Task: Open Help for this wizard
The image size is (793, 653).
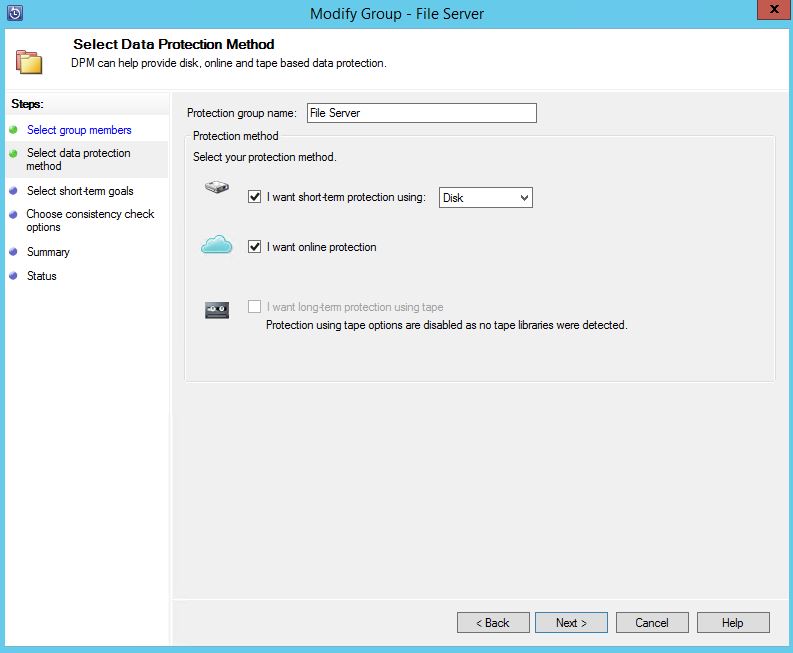Action: tap(733, 623)
